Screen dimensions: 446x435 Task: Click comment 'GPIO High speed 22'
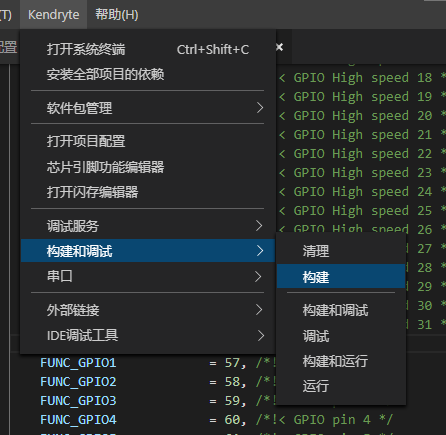(363, 154)
